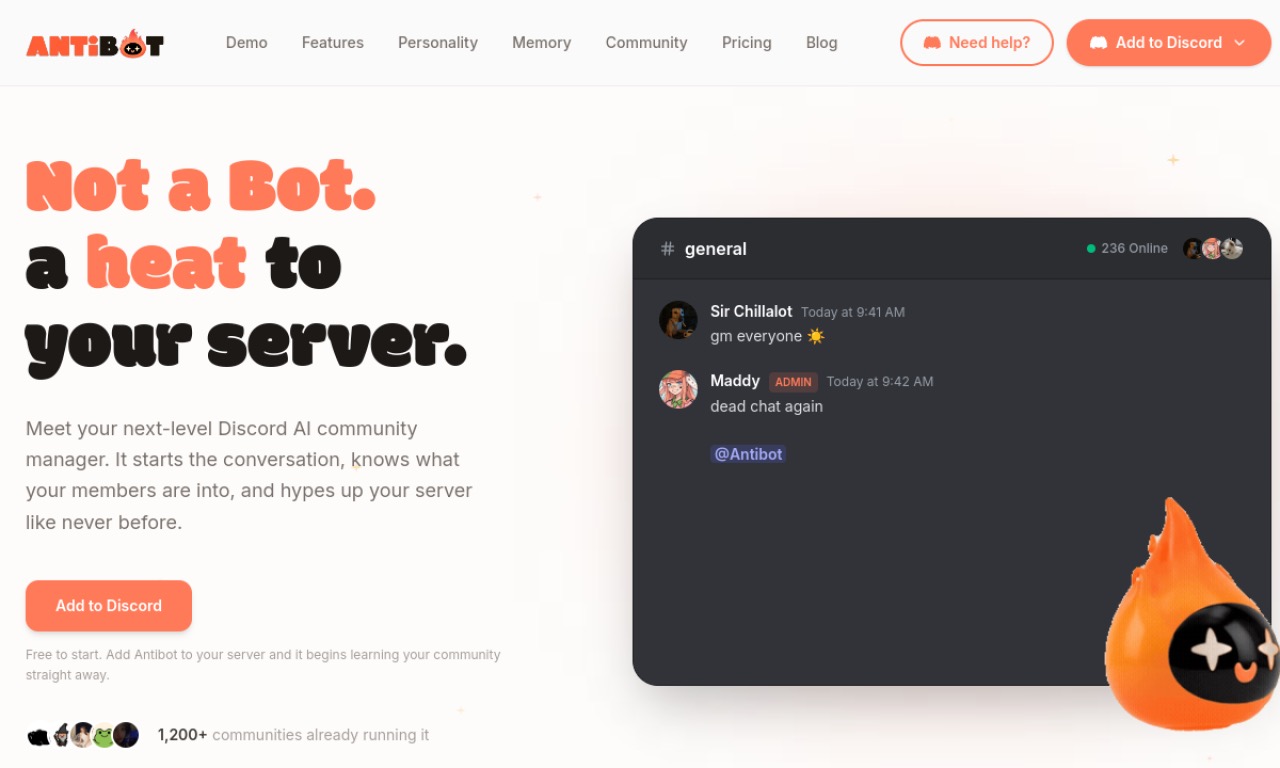Click the dead chat again message
Screen dimensions: 1280x768
tap(767, 406)
